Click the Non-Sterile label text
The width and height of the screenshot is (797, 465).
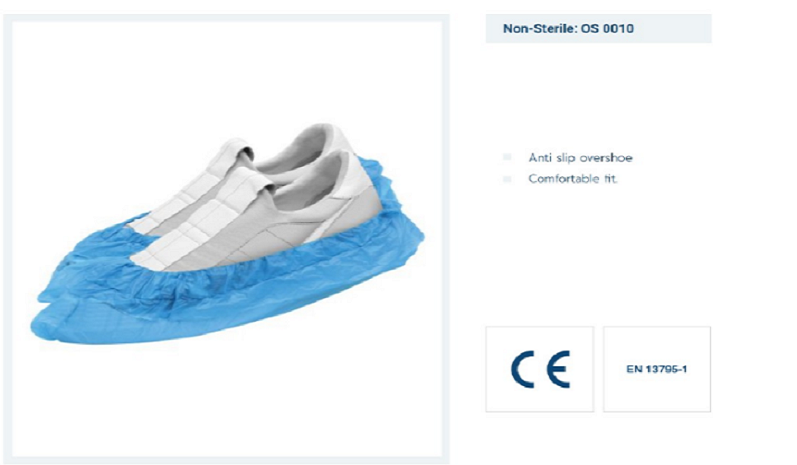(540, 28)
